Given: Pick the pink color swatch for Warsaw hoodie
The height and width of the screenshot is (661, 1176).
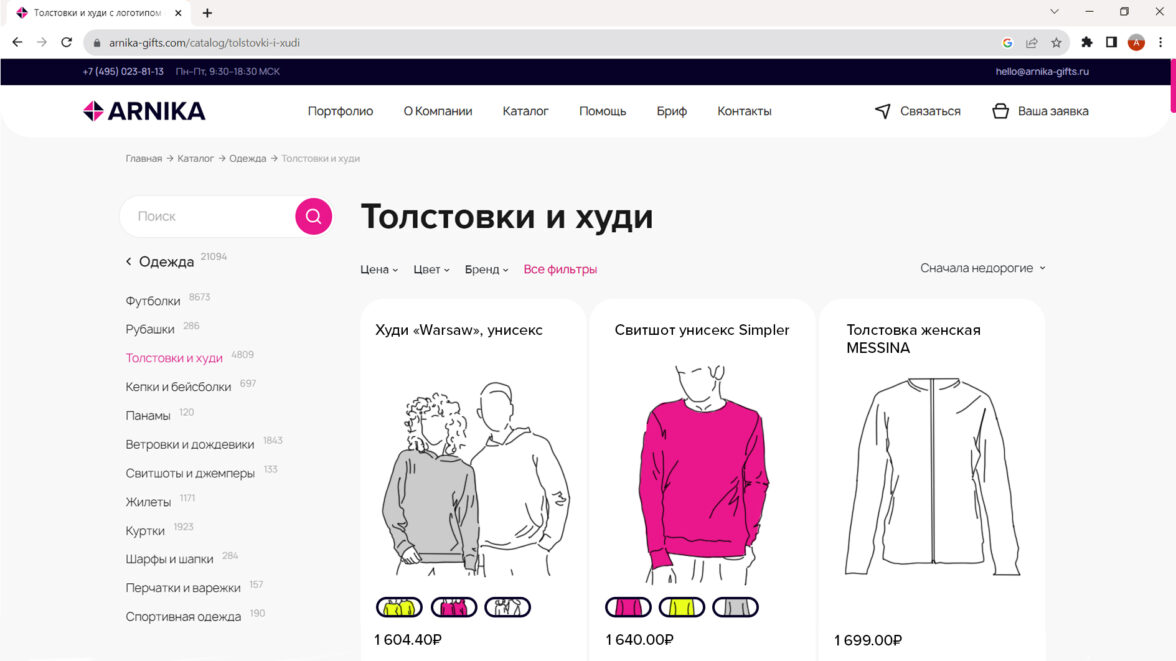Looking at the screenshot, I should point(454,607).
